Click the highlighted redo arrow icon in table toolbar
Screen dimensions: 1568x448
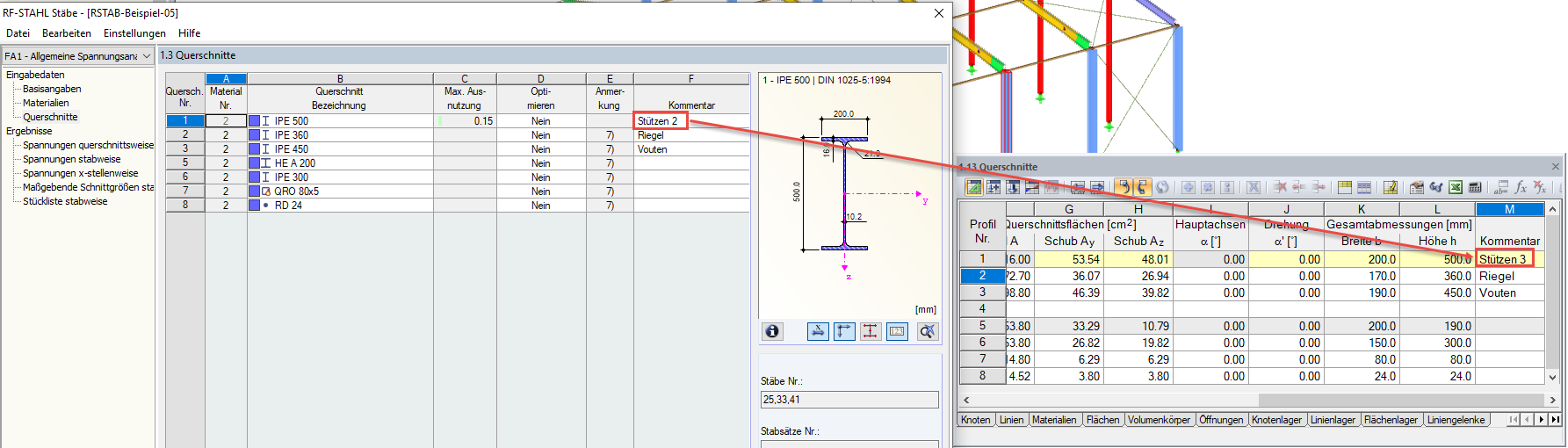[x=1143, y=187]
